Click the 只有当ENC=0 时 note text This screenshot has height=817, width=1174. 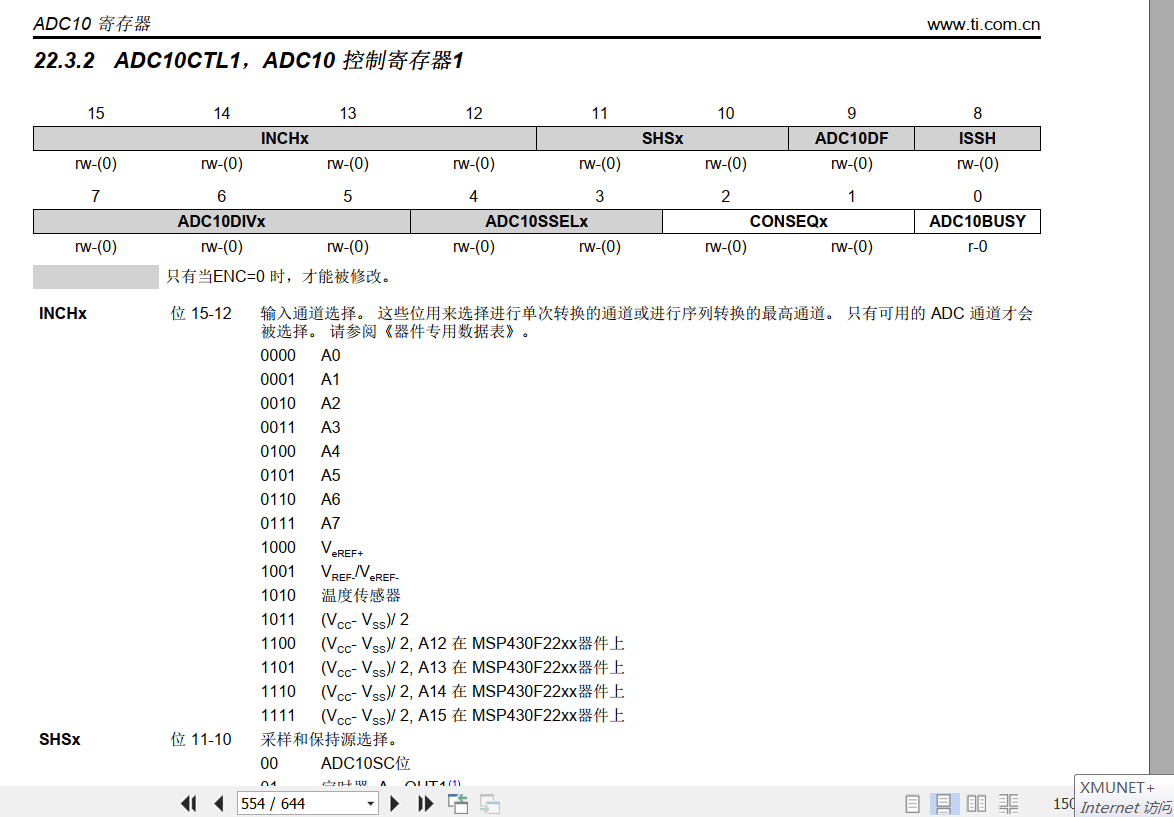pyautogui.click(x=279, y=276)
